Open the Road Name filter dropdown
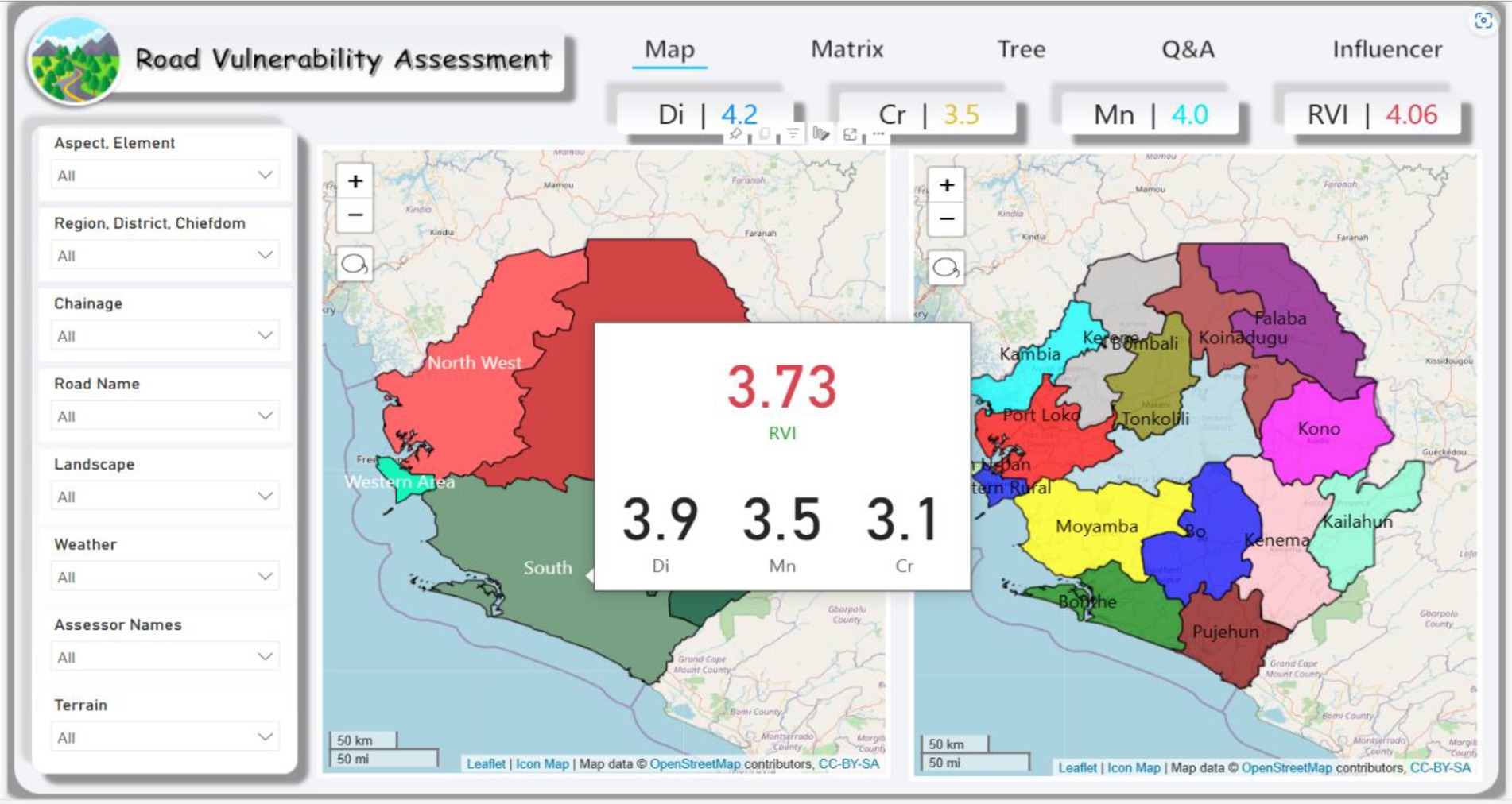Screen dimensions: 1512x804 tap(165, 416)
